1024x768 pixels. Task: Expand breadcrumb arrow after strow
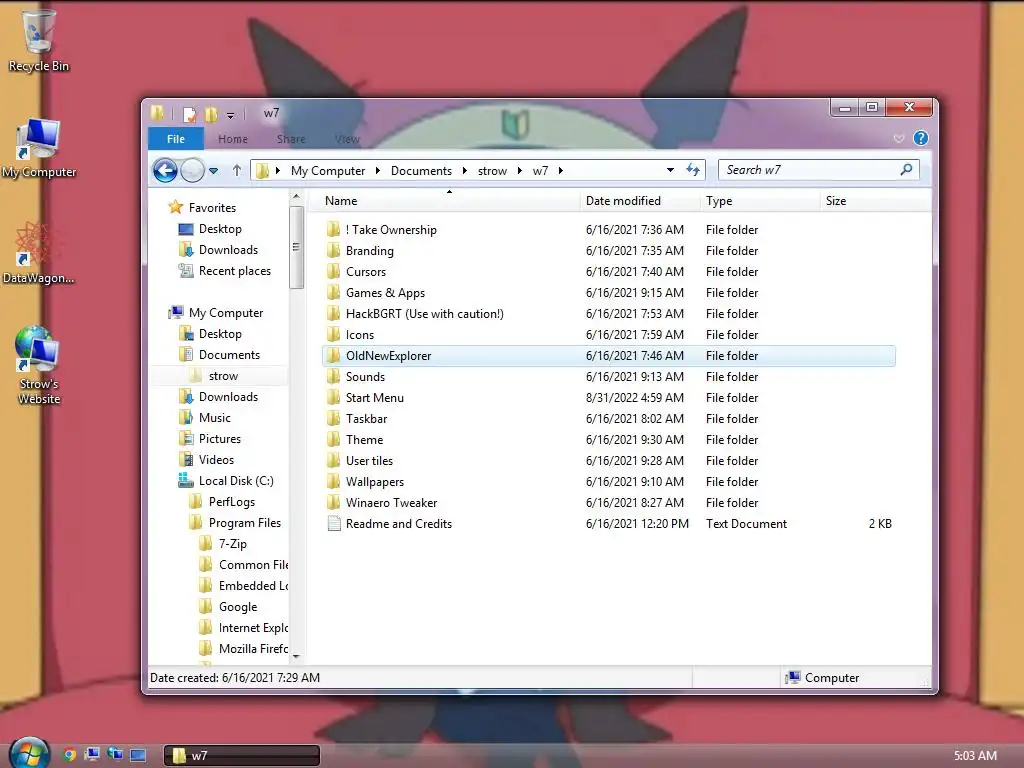(x=519, y=170)
